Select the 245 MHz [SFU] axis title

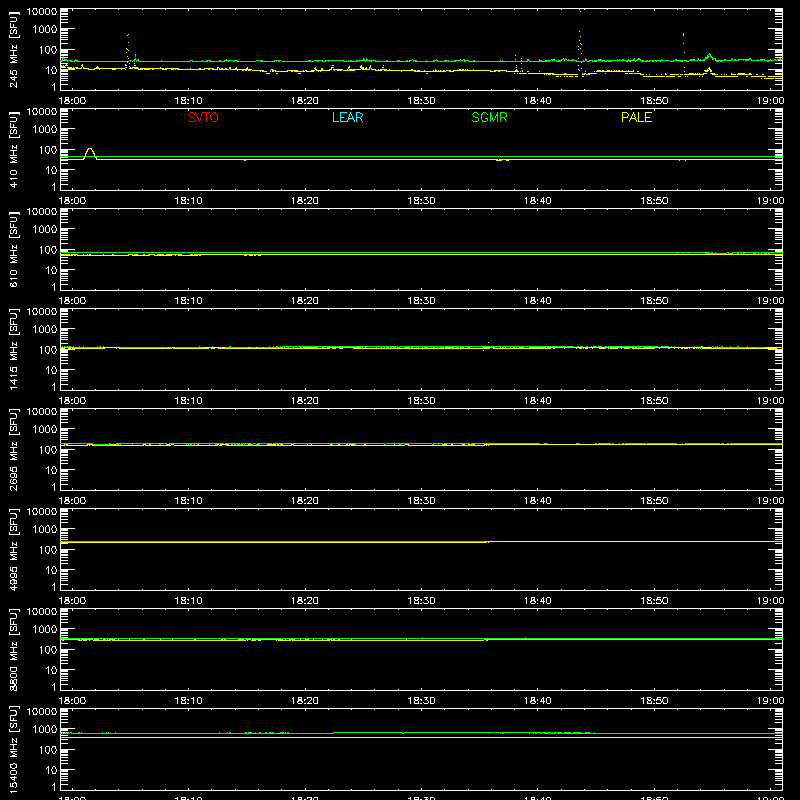13,49
